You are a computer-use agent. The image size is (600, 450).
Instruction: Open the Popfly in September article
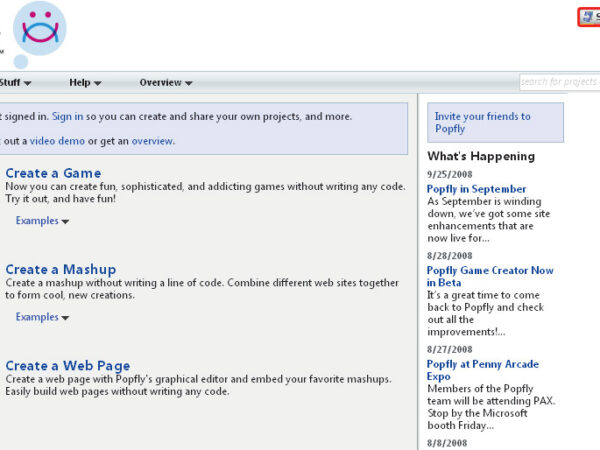pyautogui.click(x=476, y=189)
